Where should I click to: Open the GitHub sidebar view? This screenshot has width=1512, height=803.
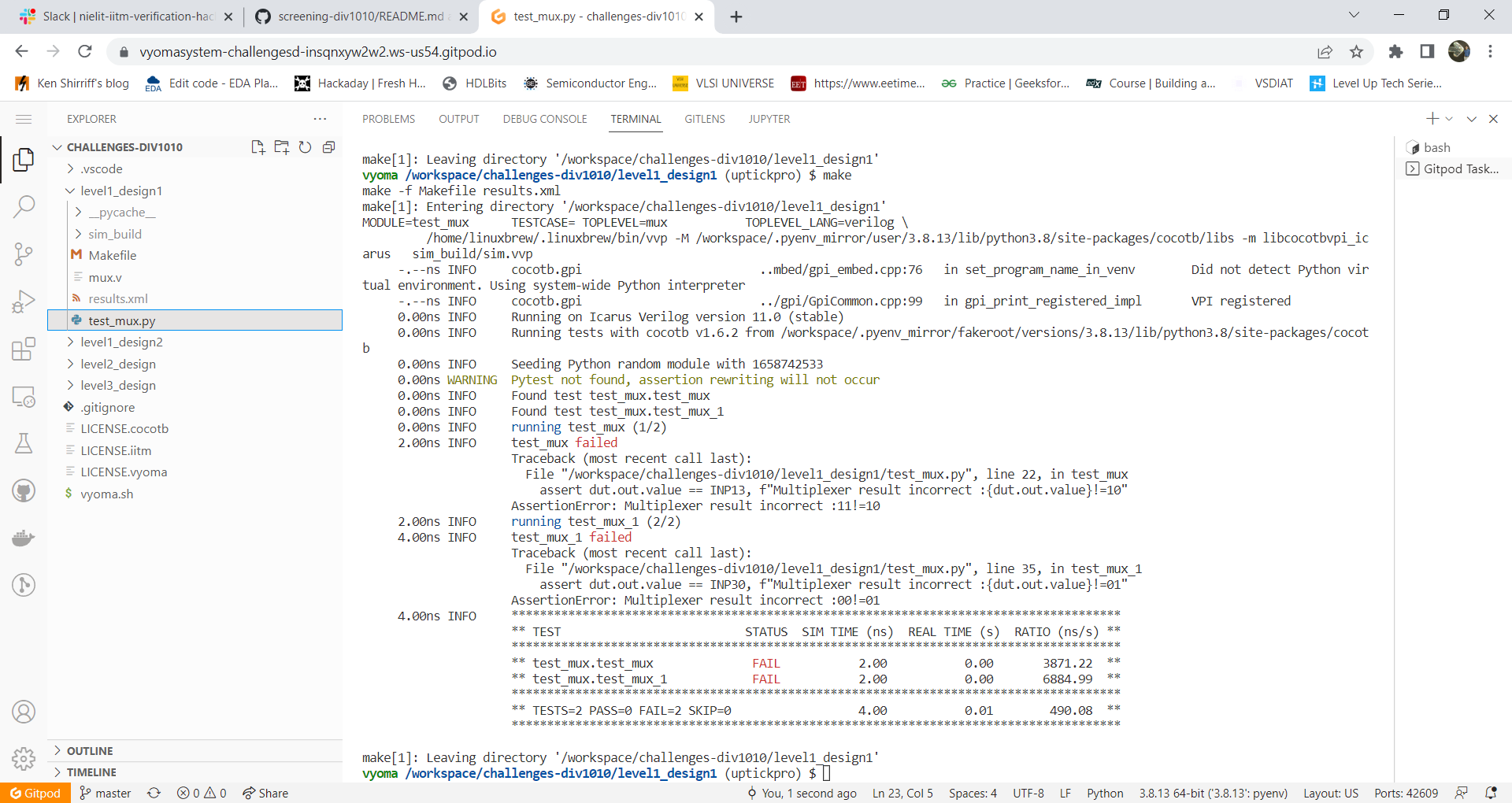point(24,490)
